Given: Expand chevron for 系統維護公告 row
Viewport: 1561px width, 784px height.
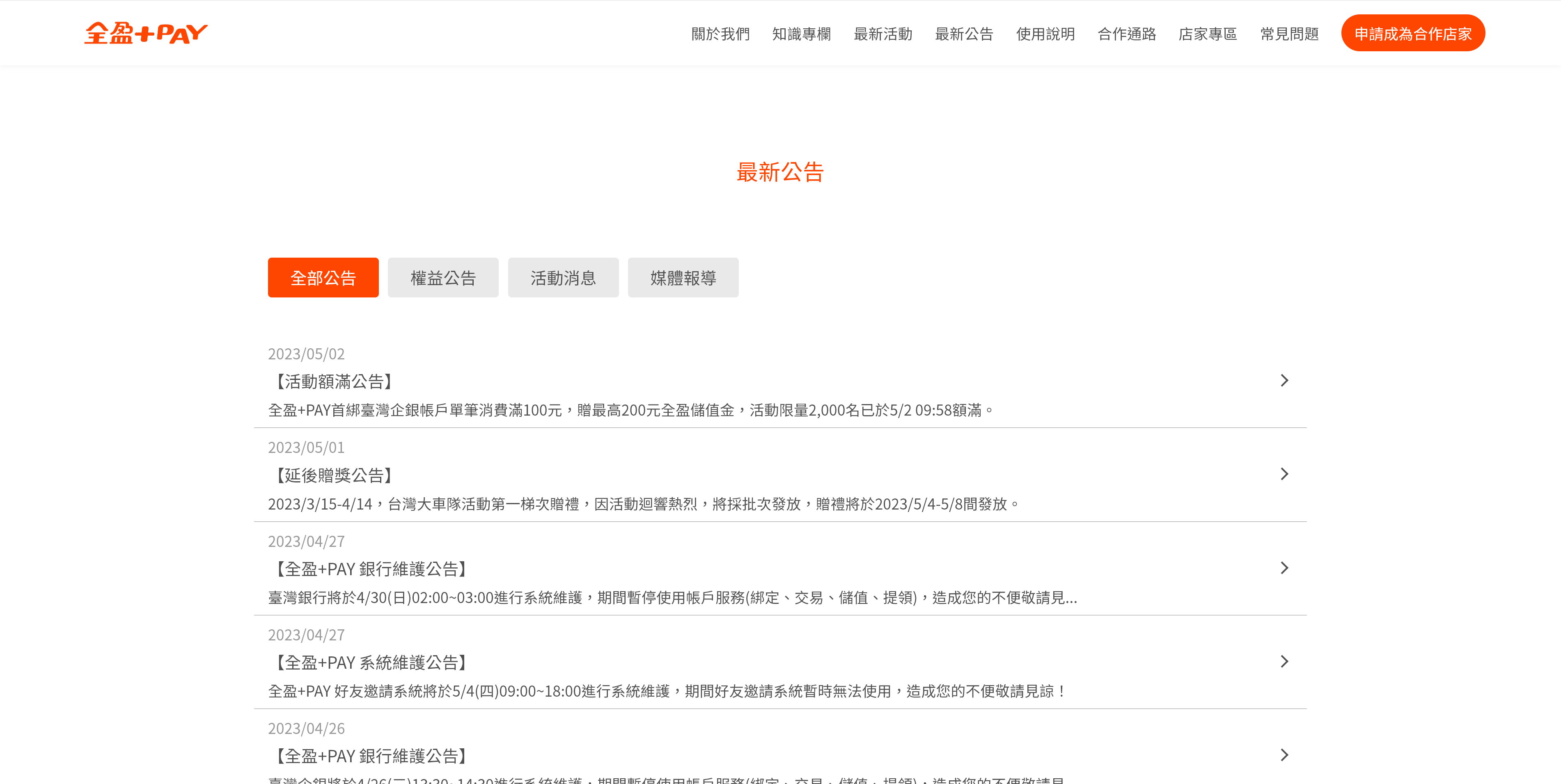Looking at the screenshot, I should pyautogui.click(x=1284, y=661).
